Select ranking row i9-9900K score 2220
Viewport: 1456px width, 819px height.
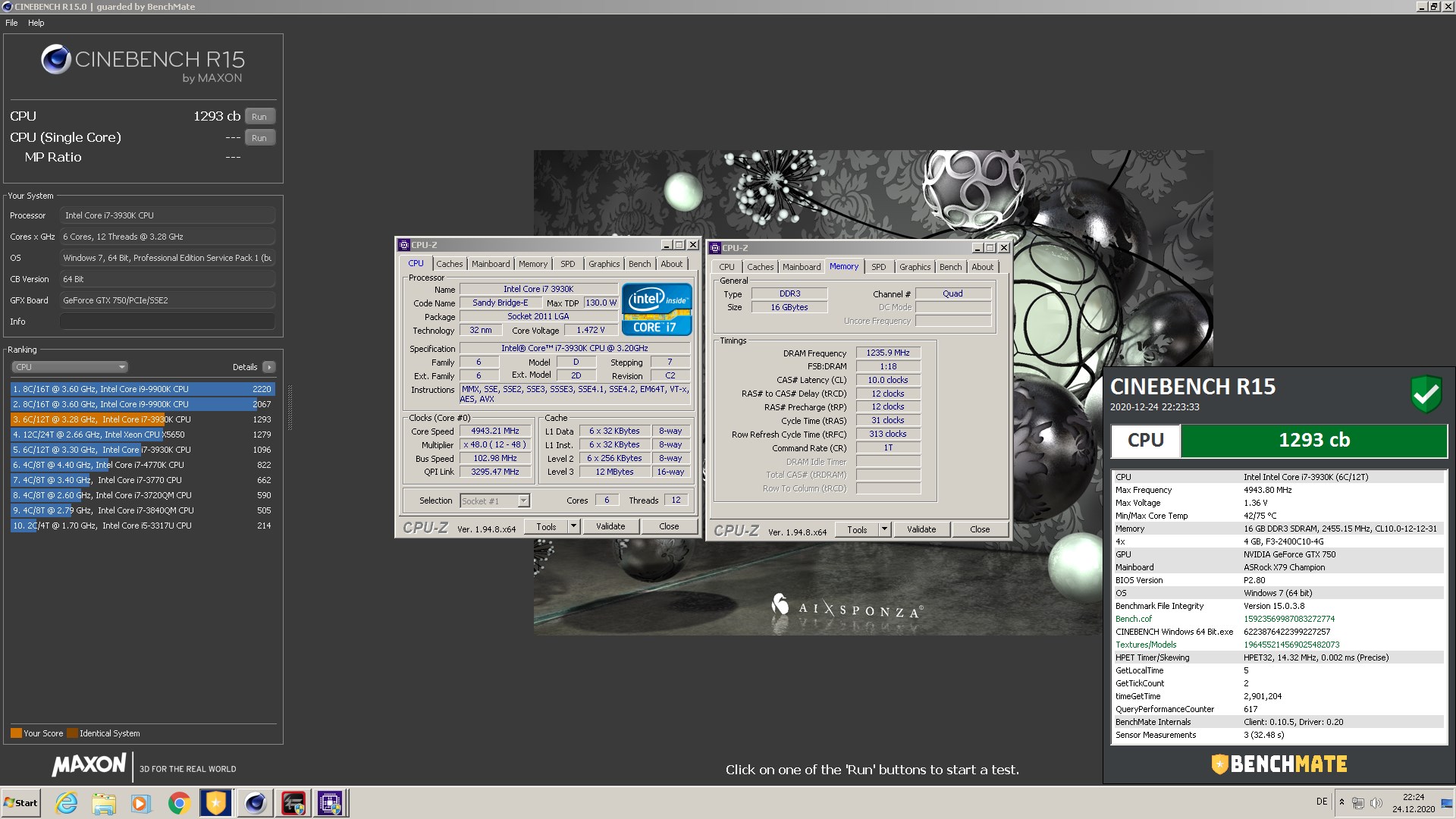[x=143, y=389]
